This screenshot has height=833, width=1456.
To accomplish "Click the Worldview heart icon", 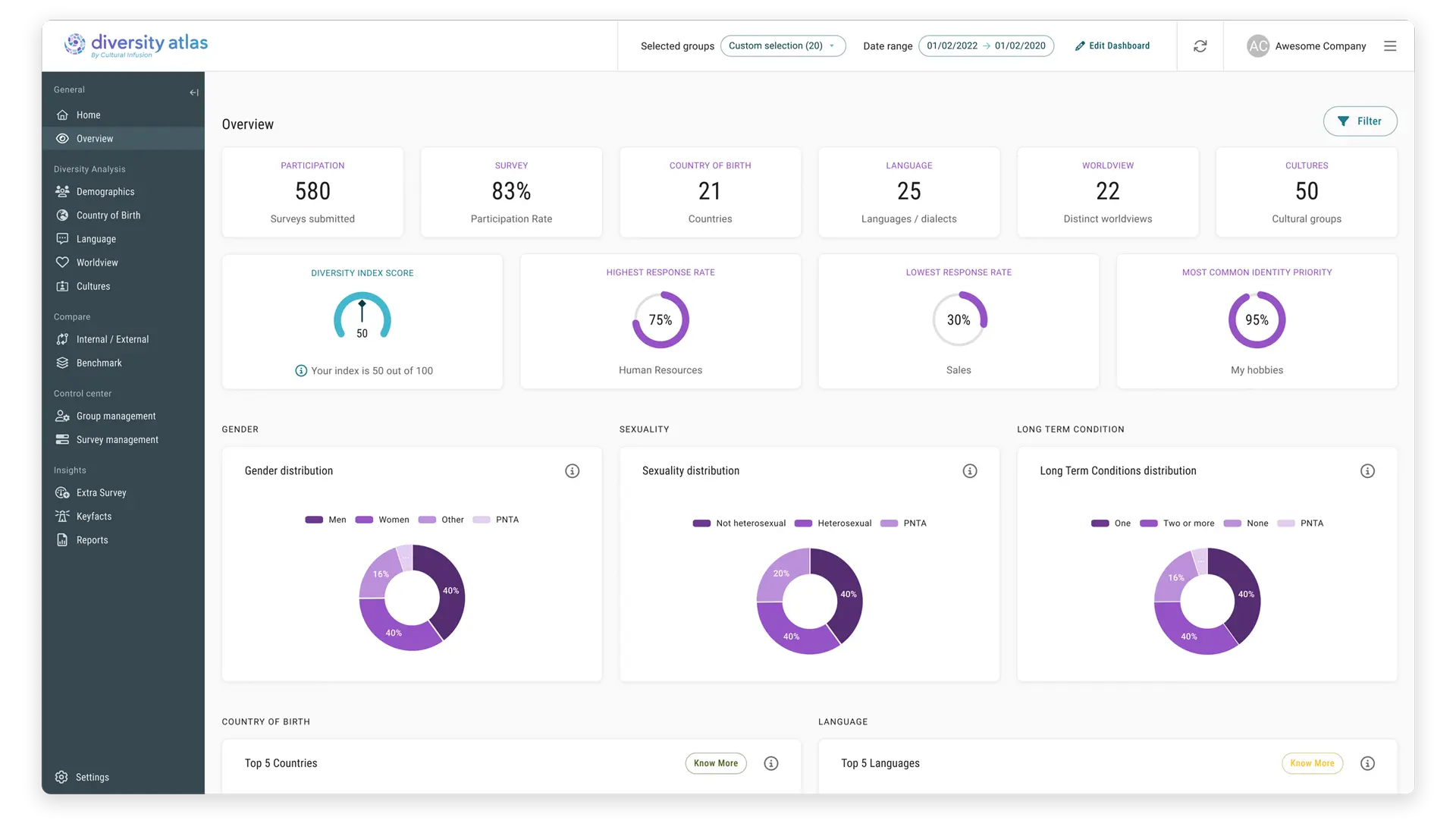I will coord(62,262).
